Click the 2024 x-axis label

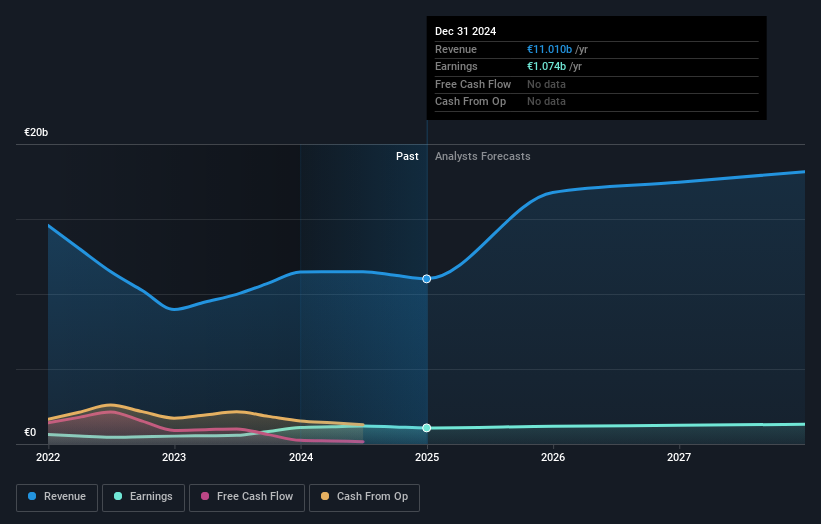click(301, 458)
